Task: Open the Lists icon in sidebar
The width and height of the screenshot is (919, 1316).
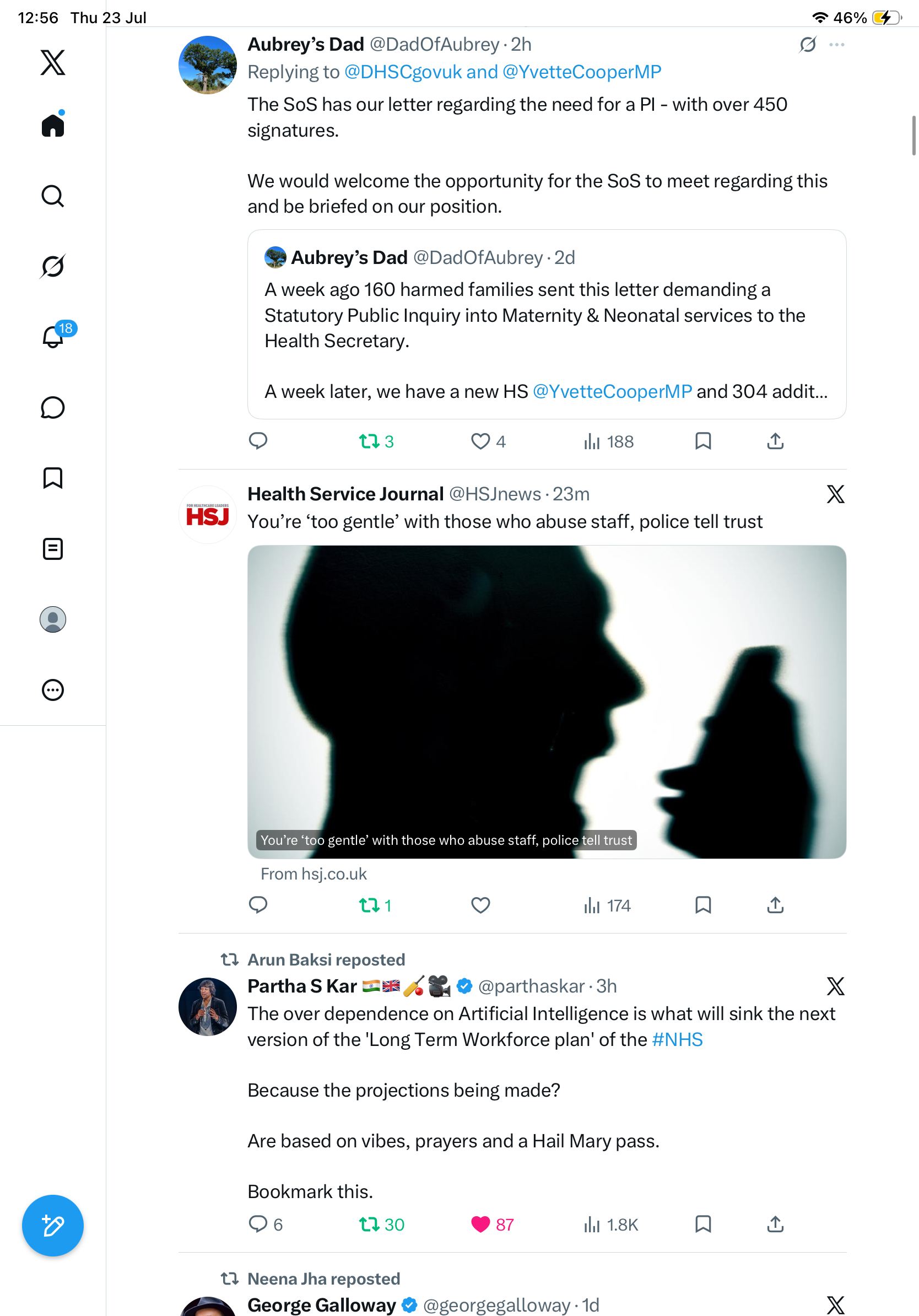Action: pyautogui.click(x=53, y=548)
